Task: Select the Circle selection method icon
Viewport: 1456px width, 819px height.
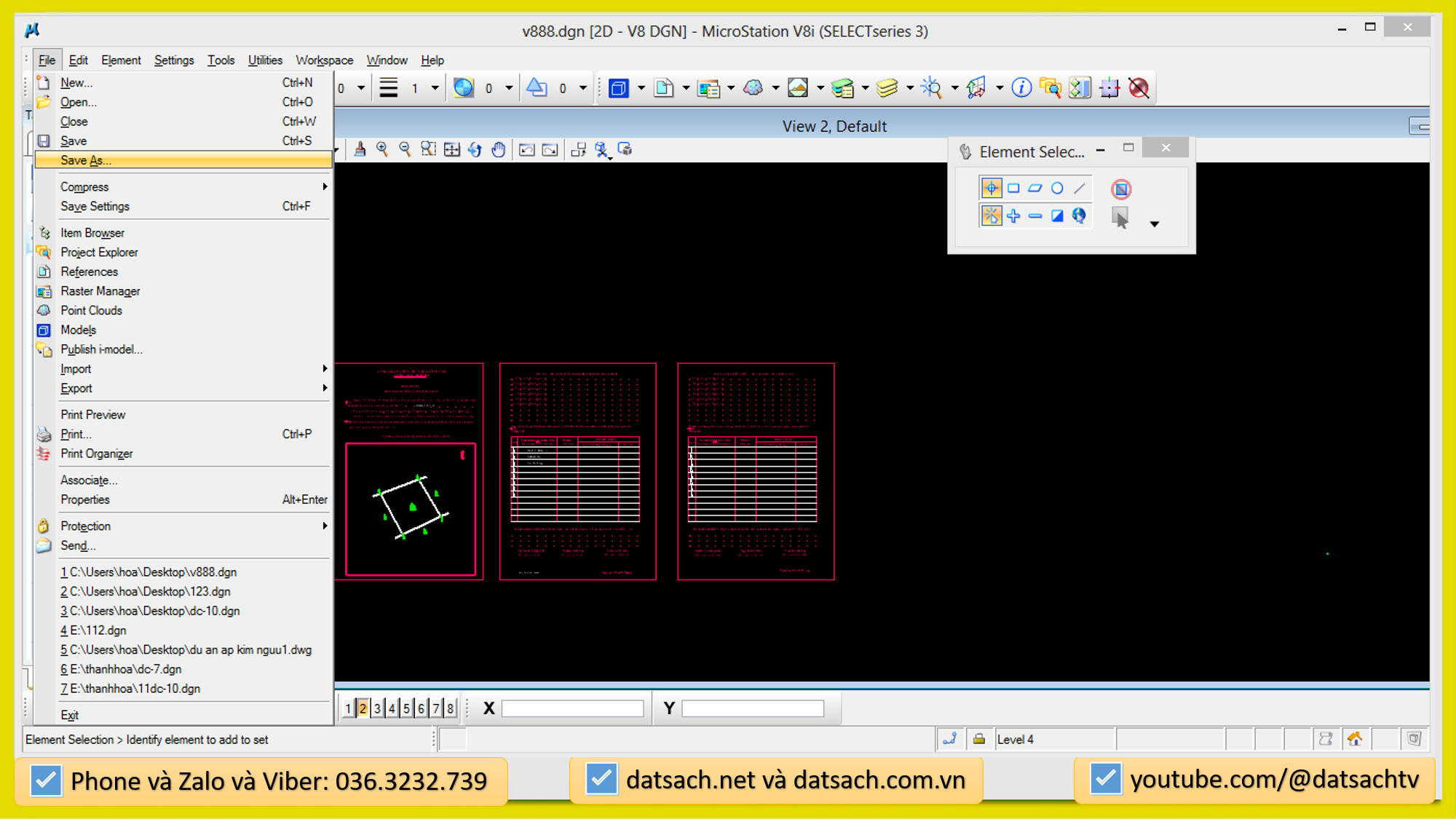Action: coord(1057,189)
